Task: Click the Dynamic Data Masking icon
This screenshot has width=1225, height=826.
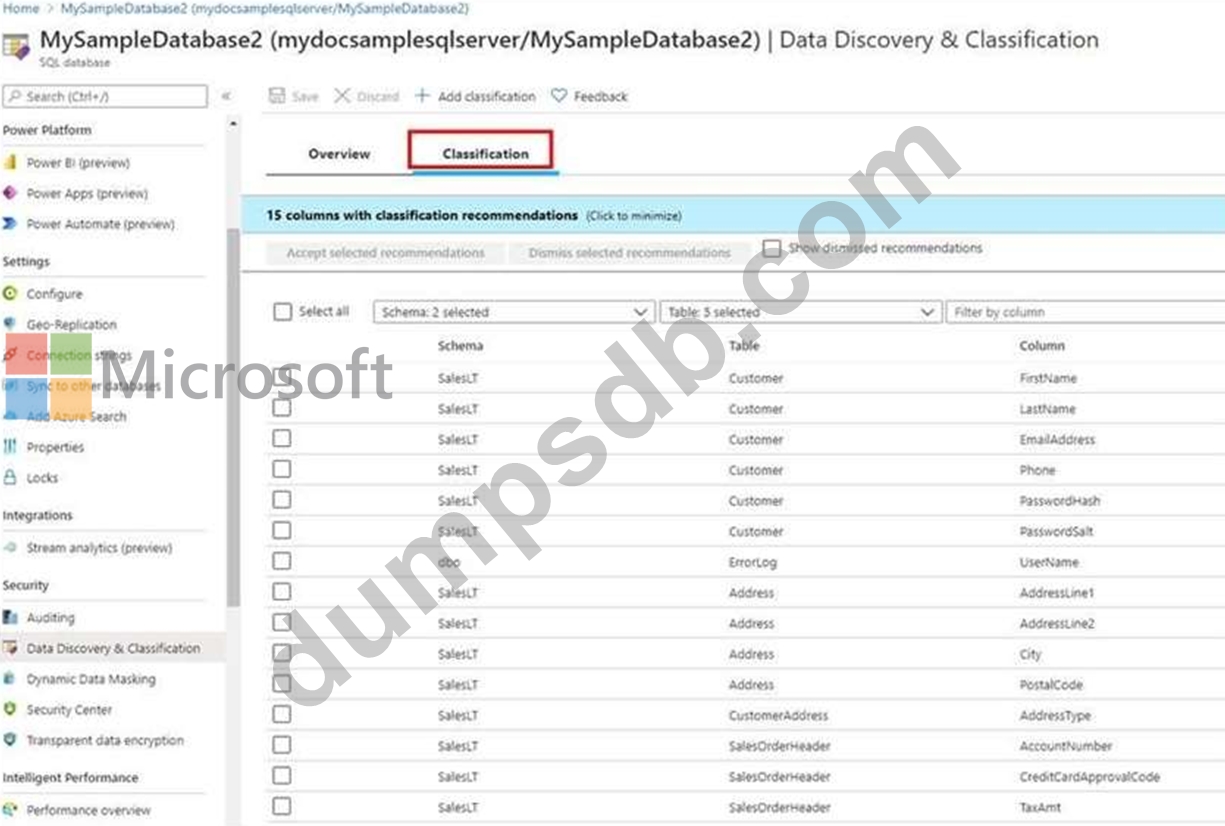Action: (x=11, y=679)
